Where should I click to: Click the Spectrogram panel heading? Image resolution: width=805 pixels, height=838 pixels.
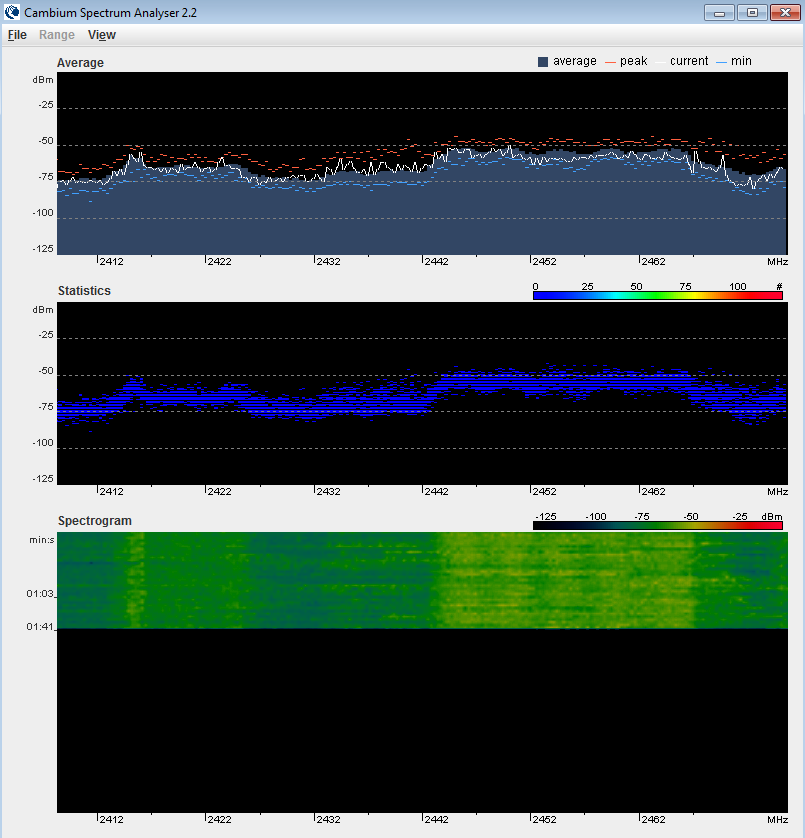(94, 521)
